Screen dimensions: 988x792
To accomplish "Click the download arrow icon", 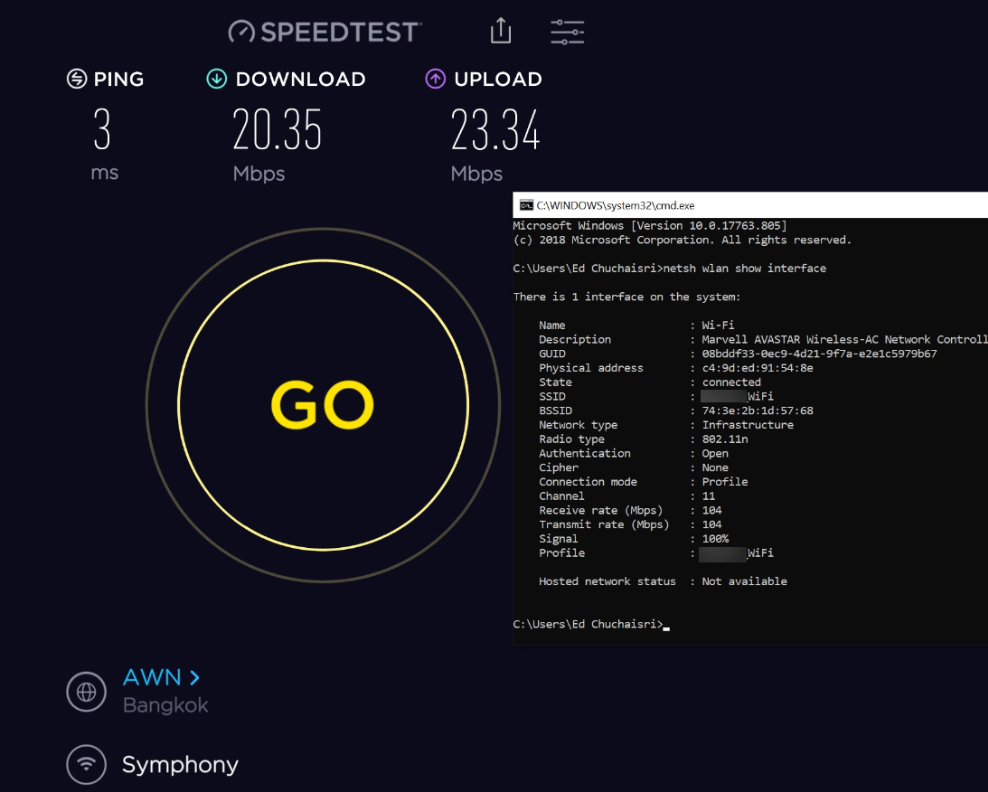I will (x=217, y=79).
